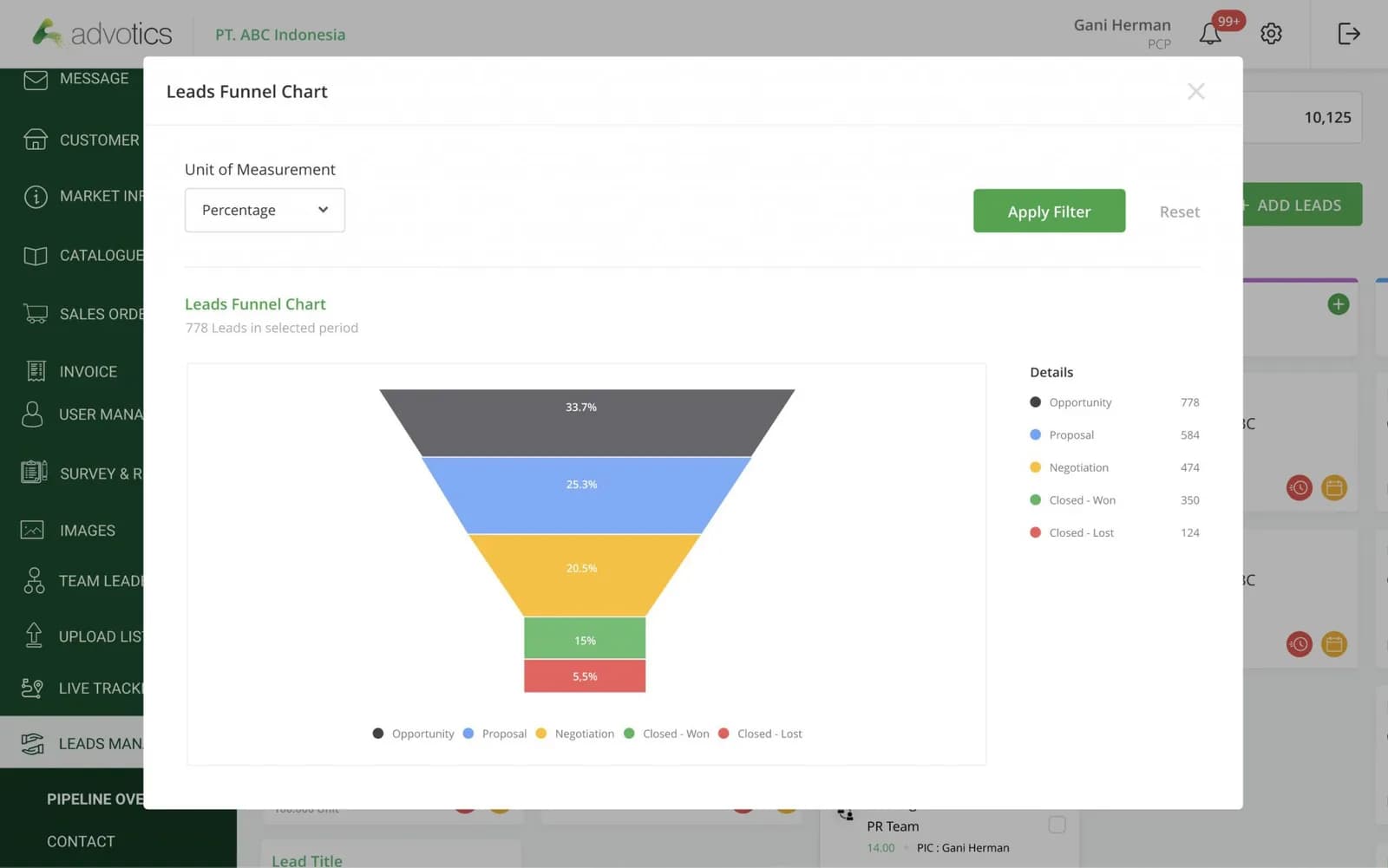Toggle Closed - Lost series in chart legend
The height and width of the screenshot is (868, 1388).
pyautogui.click(x=760, y=734)
